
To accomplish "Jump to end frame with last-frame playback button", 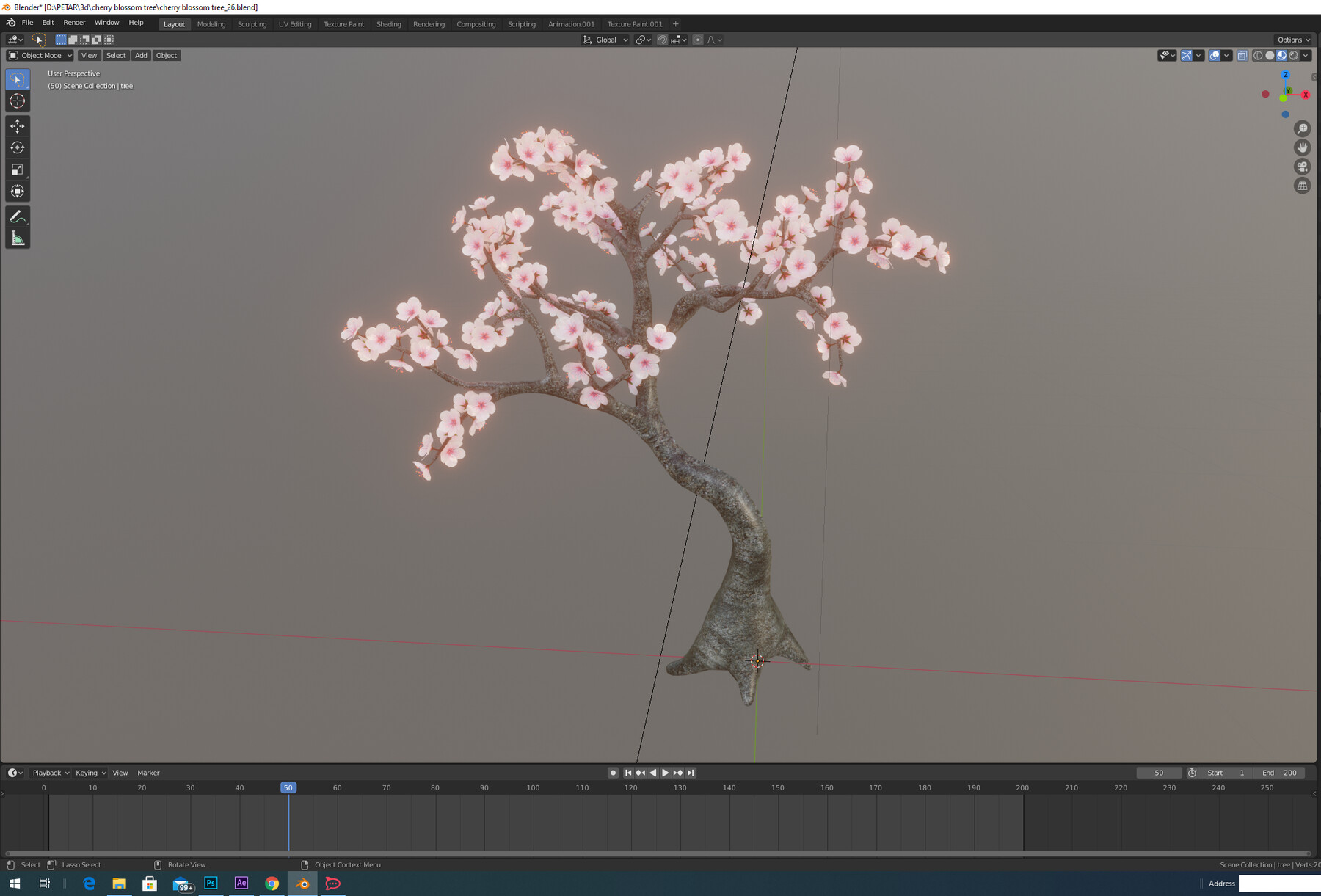I will pos(690,772).
